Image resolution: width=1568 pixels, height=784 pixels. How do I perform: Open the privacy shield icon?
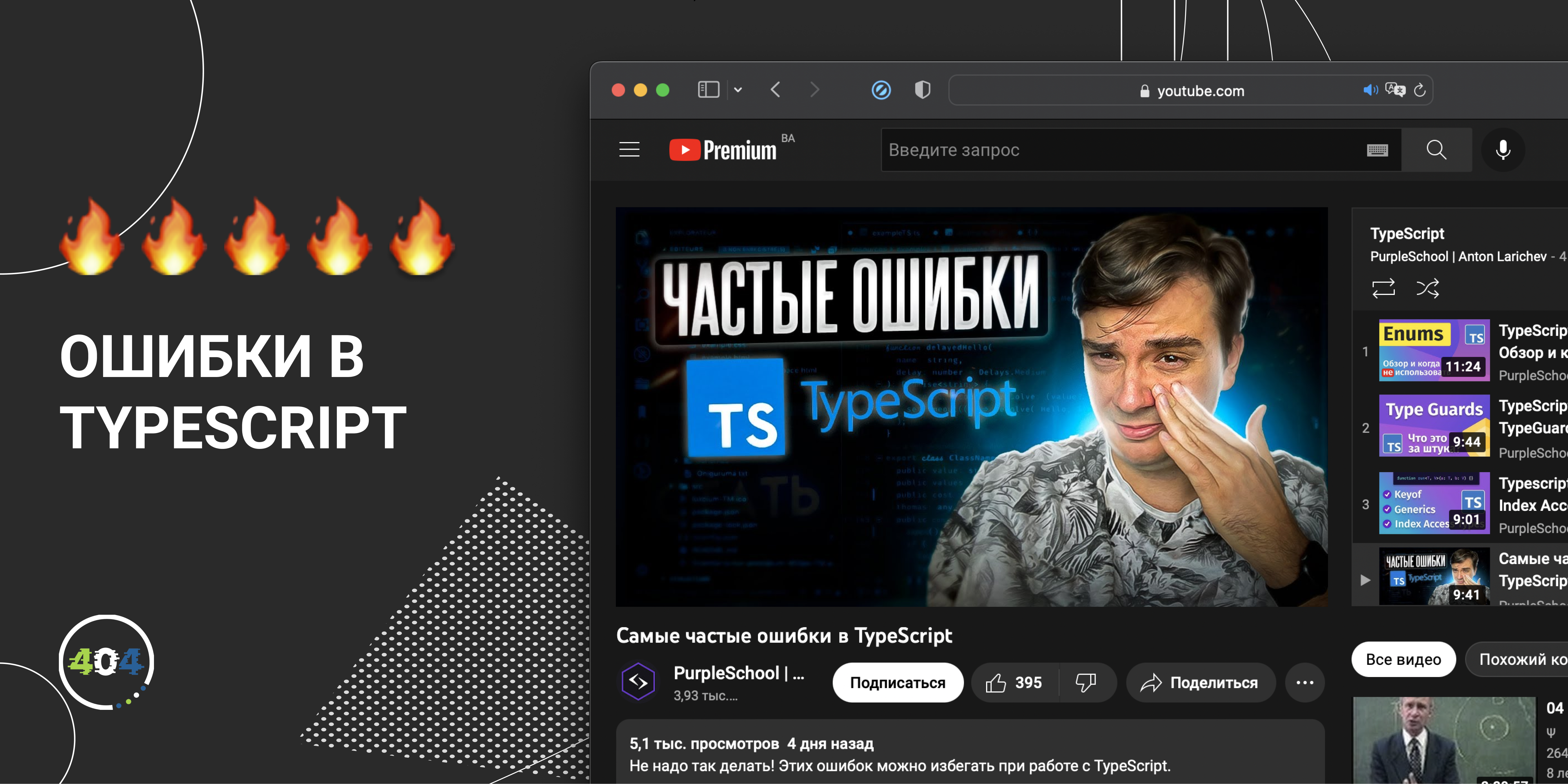pos(922,90)
